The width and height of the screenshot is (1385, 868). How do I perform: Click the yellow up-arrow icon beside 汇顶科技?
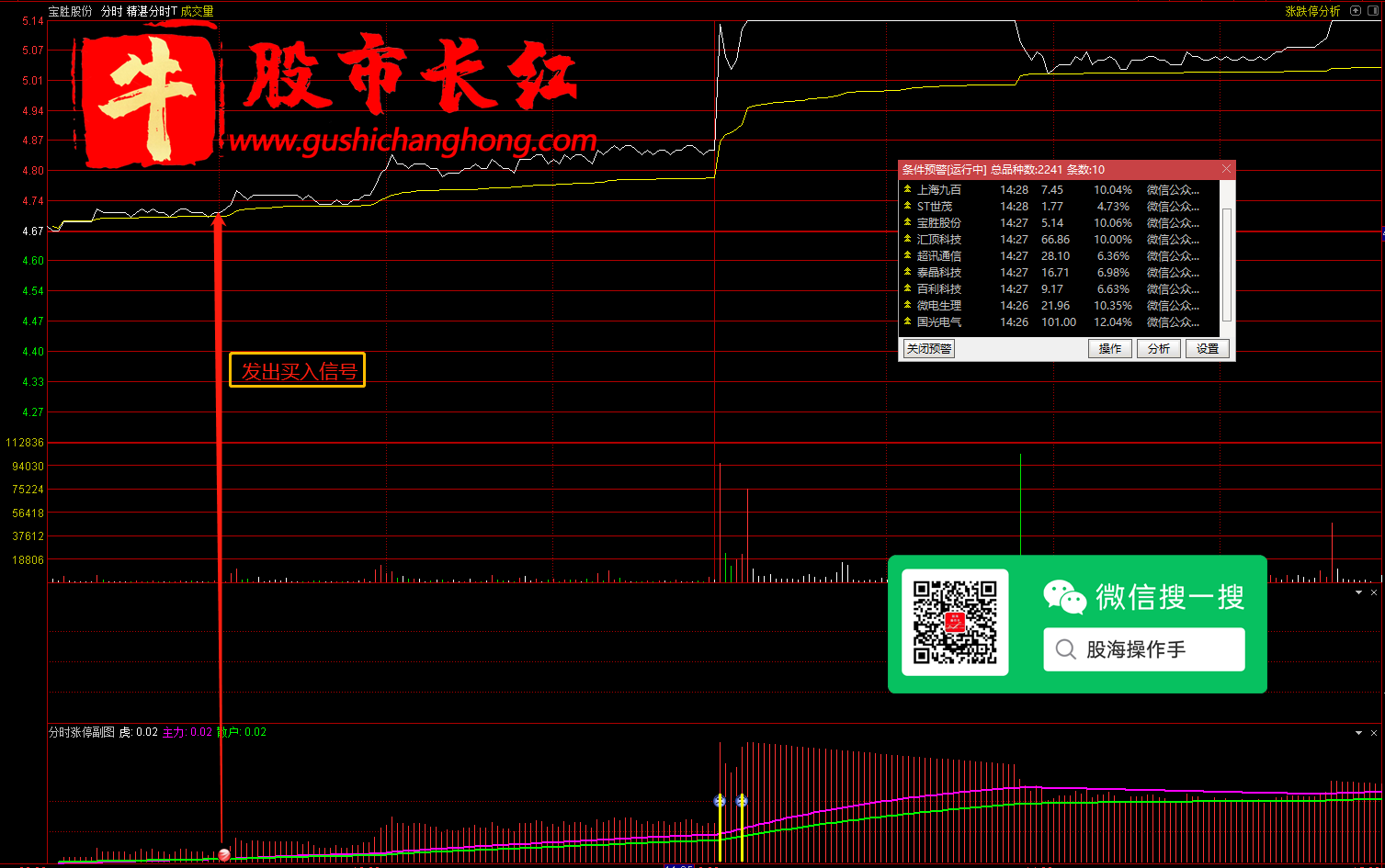point(908,239)
